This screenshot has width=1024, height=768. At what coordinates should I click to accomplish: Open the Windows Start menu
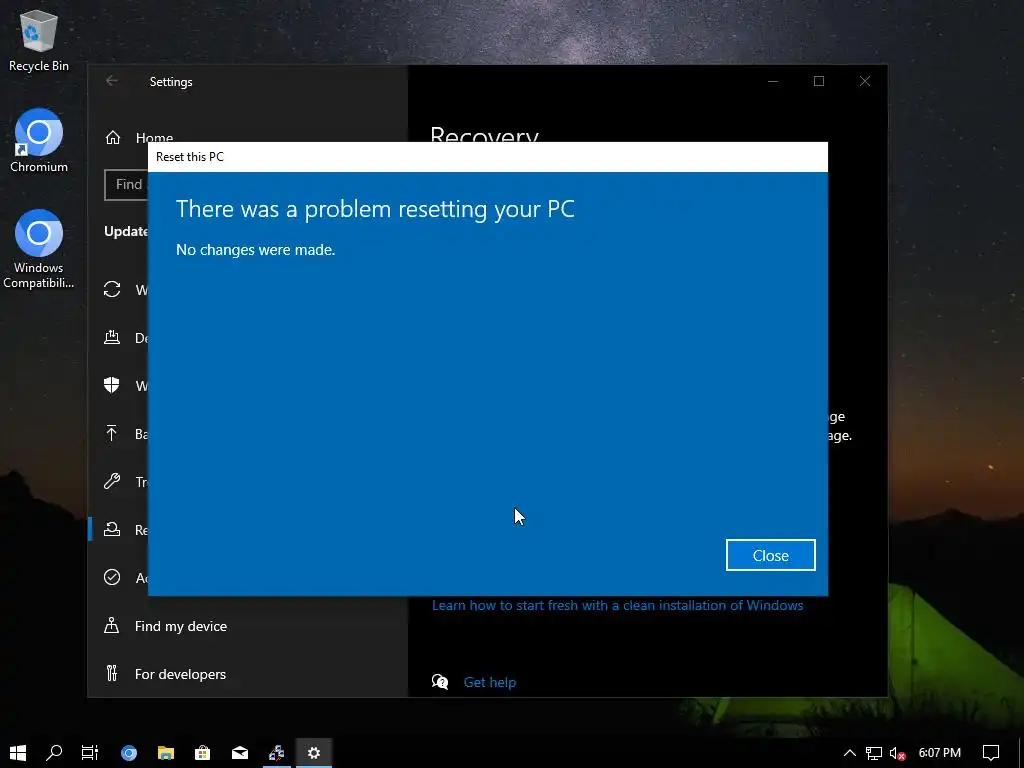pos(18,753)
